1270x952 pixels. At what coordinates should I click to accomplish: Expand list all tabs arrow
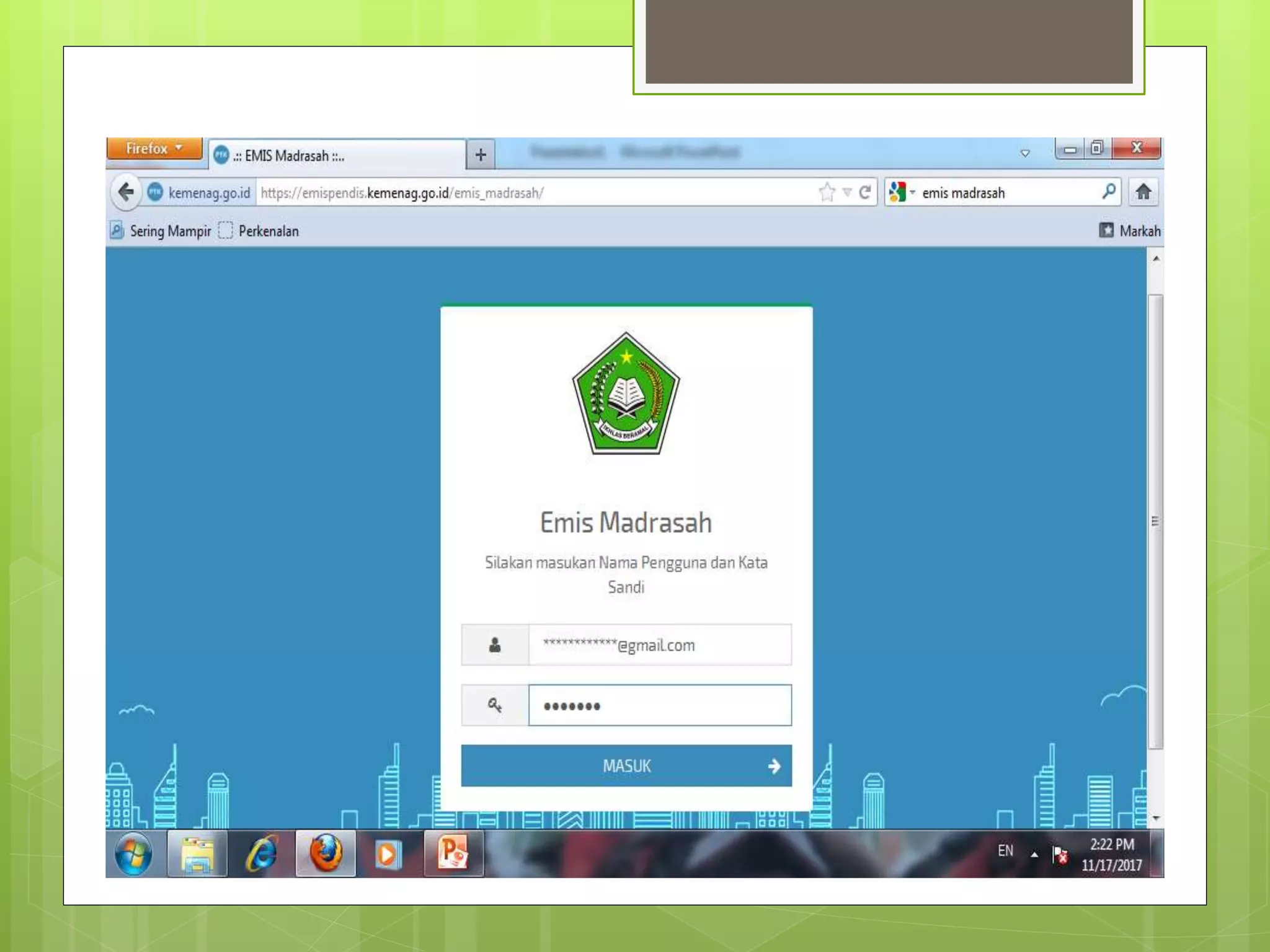coord(1025,153)
